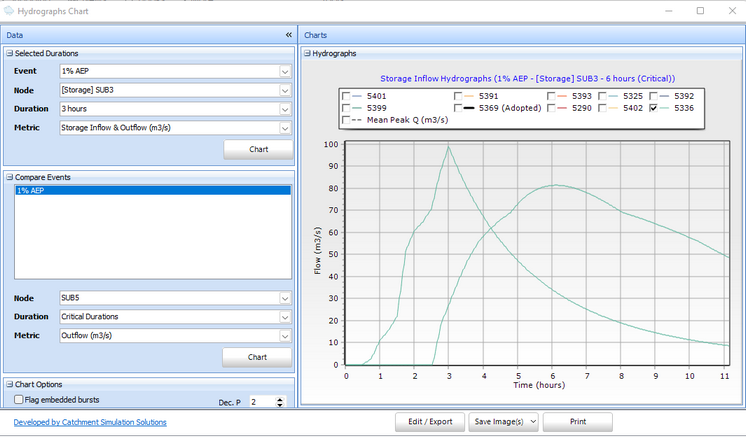Uncheck the 5336 series checkbox
This screenshot has height=437, width=746.
pos(653,108)
